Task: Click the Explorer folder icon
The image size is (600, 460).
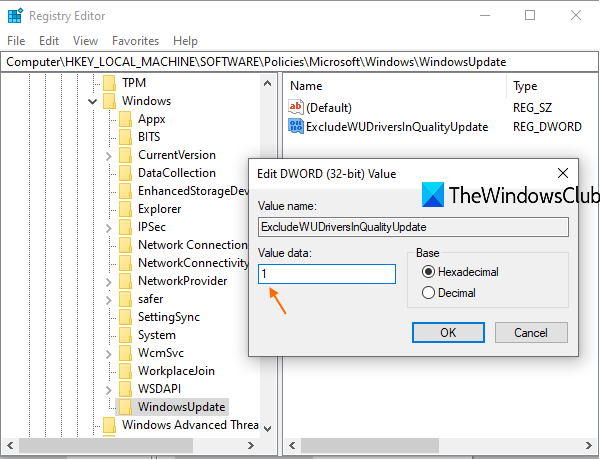Action: click(125, 209)
